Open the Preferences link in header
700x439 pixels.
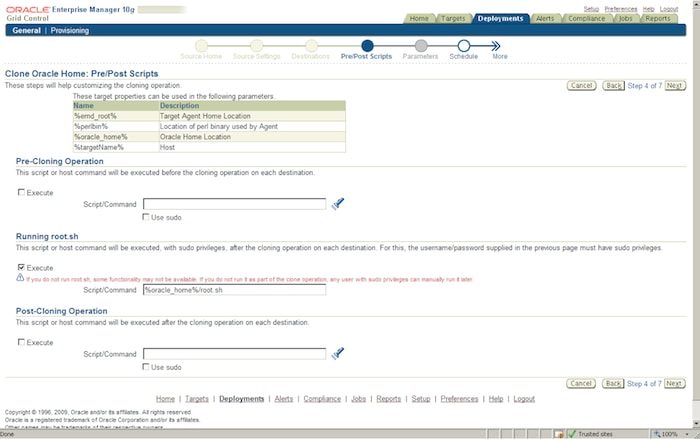tap(621, 9)
